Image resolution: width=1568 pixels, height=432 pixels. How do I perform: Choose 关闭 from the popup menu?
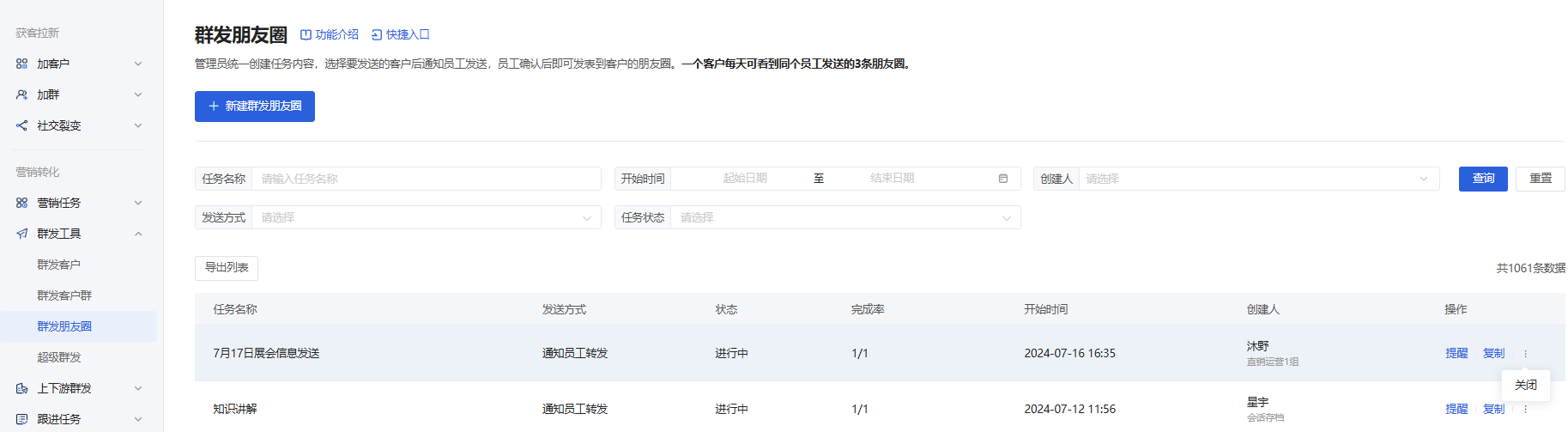(x=1526, y=385)
